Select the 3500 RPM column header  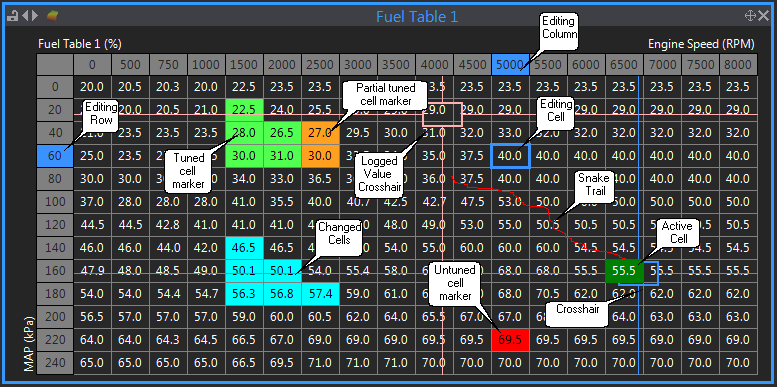(x=396, y=65)
